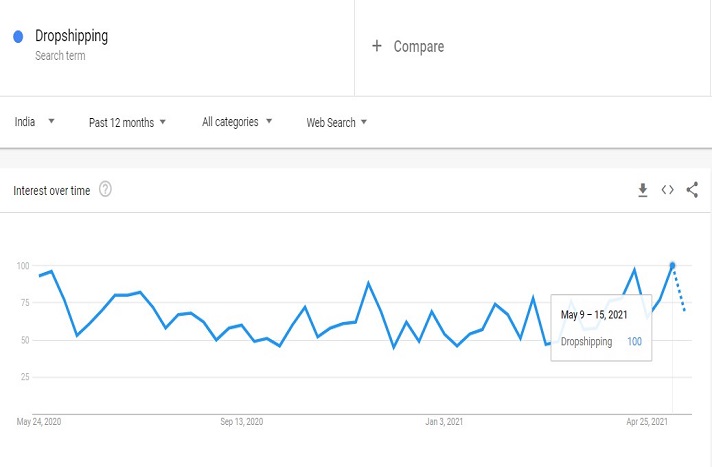Click the May 24, 2020 axis label

[x=39, y=422]
